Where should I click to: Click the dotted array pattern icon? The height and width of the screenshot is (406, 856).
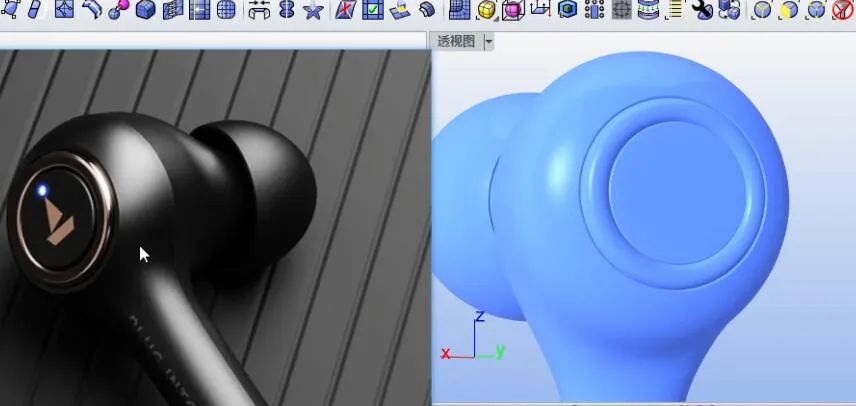[x=594, y=9]
